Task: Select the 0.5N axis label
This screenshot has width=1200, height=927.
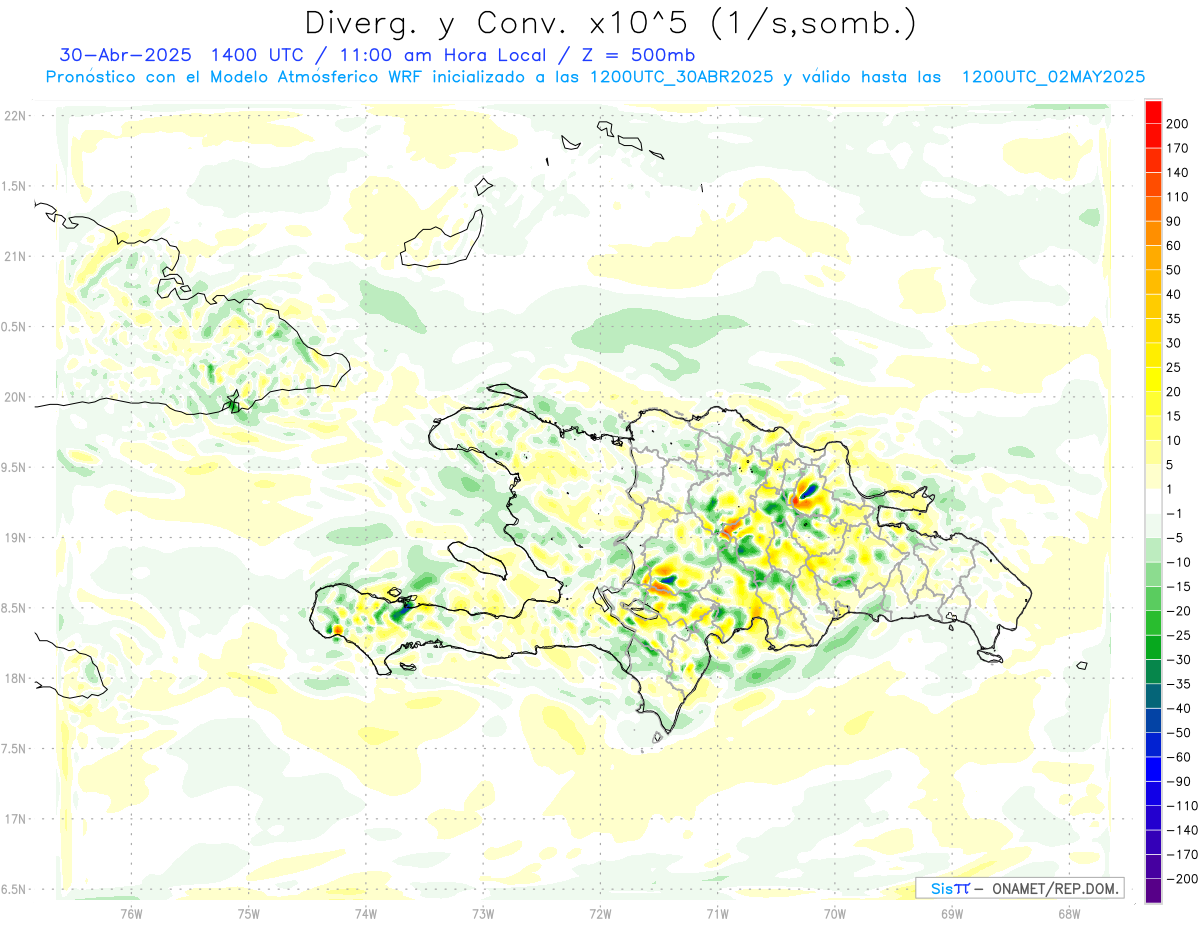Action: [15, 327]
